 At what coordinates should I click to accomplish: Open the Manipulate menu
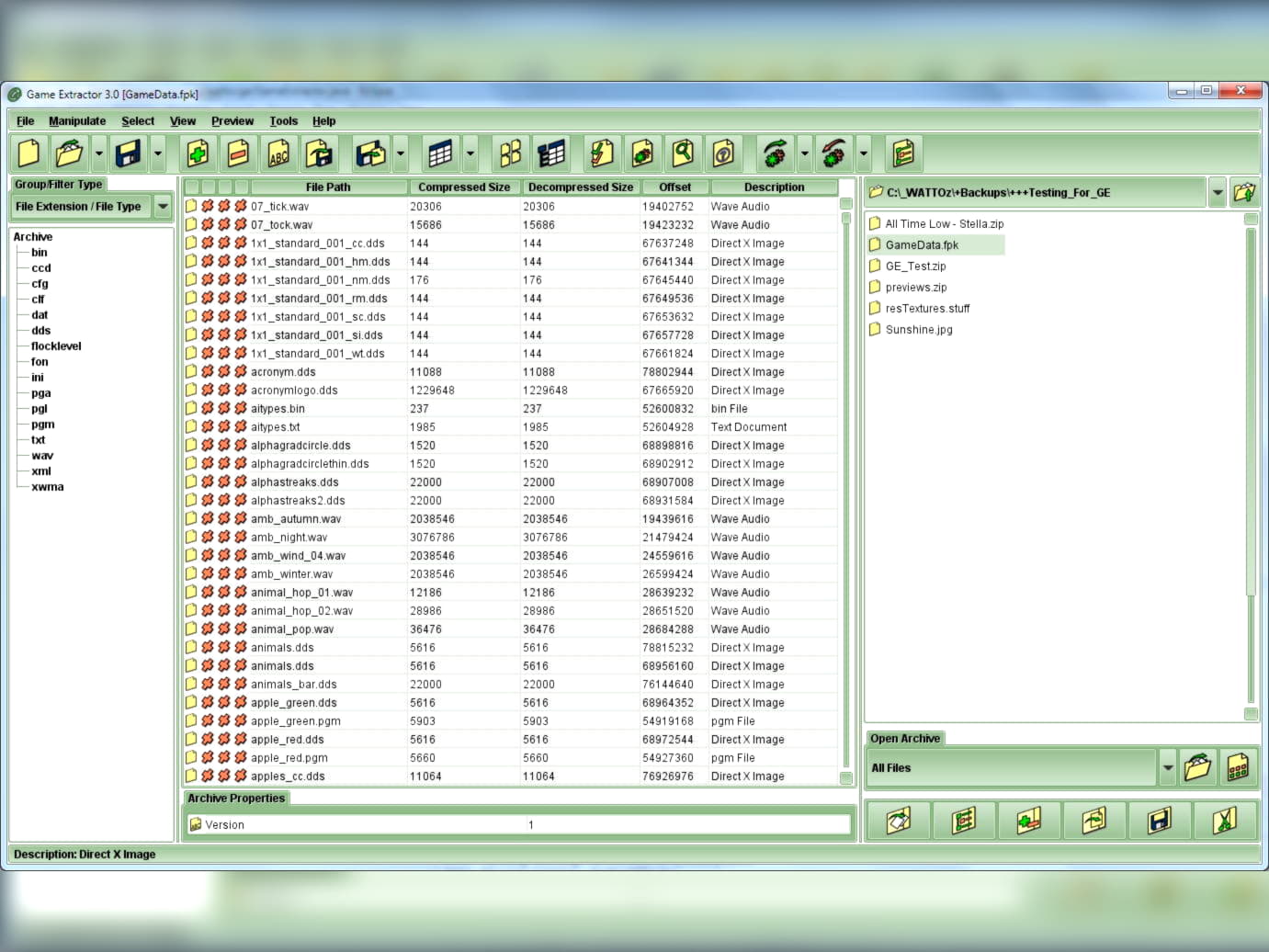coord(77,121)
